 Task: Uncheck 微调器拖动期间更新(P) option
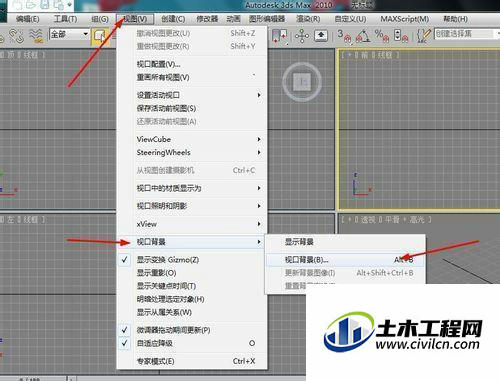tap(192, 330)
